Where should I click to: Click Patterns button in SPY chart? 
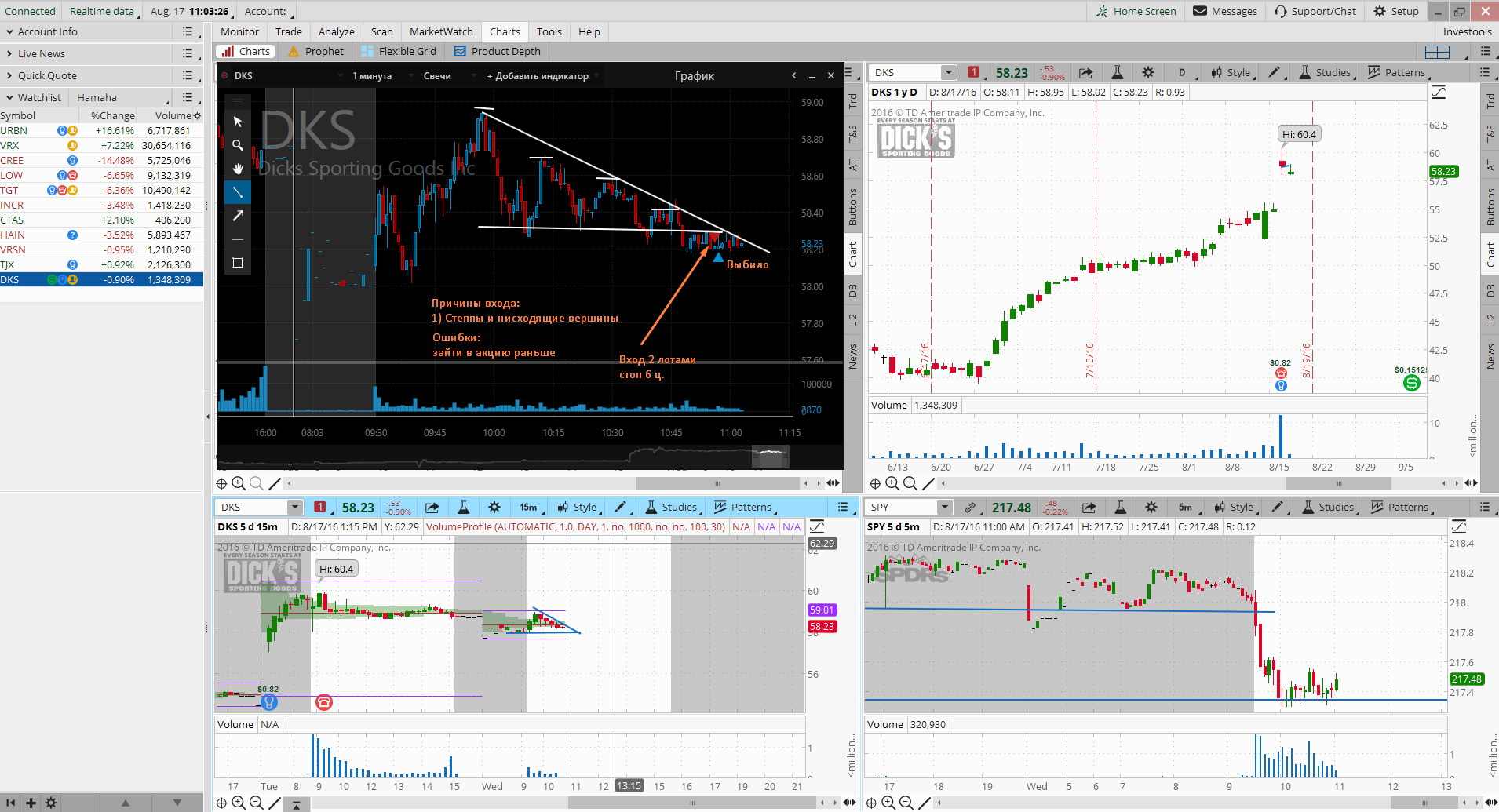pos(1401,507)
